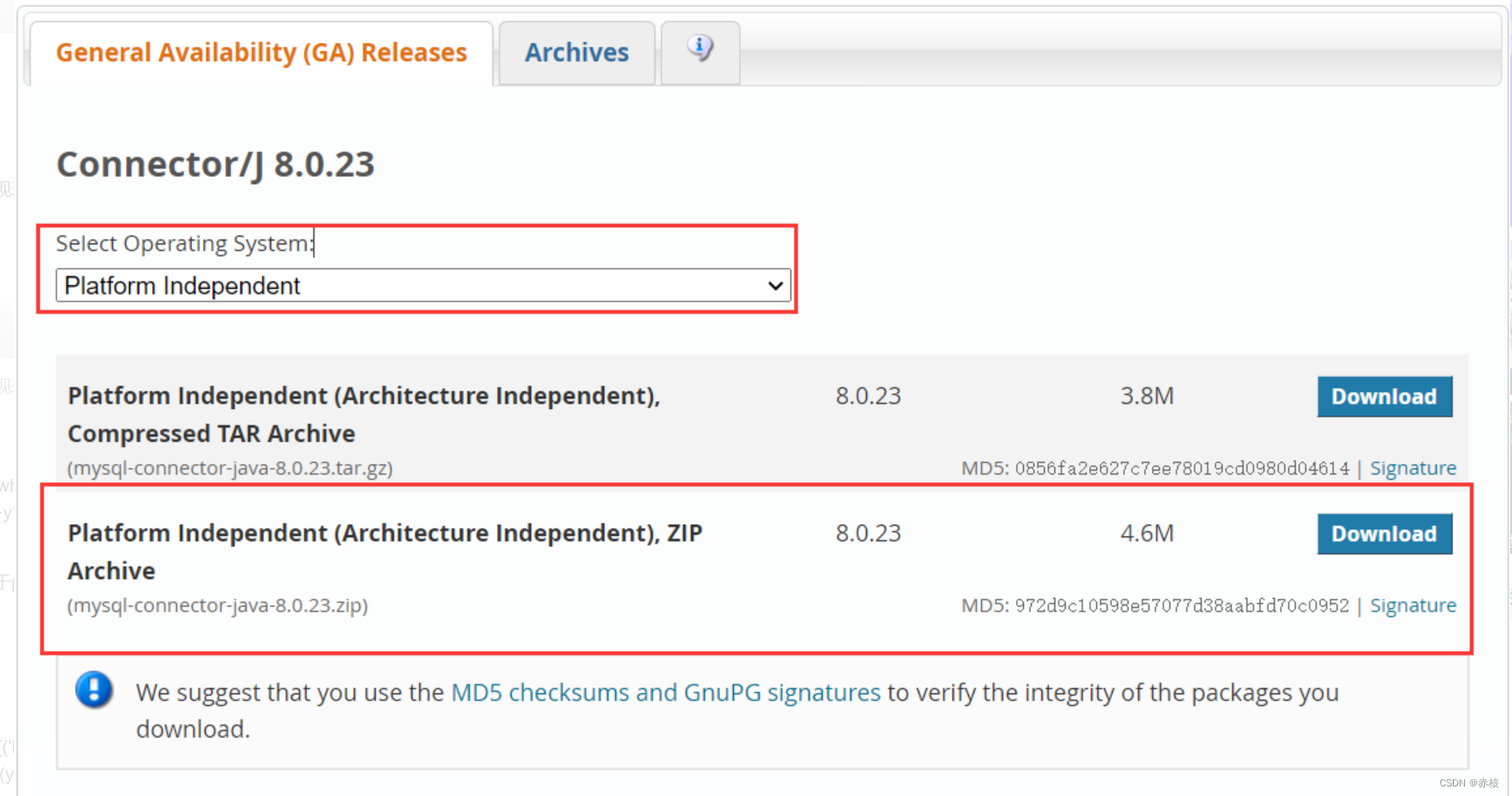The height and width of the screenshot is (796, 1512).
Task: Open the General Availability (GA) Releases tab
Action: (261, 53)
